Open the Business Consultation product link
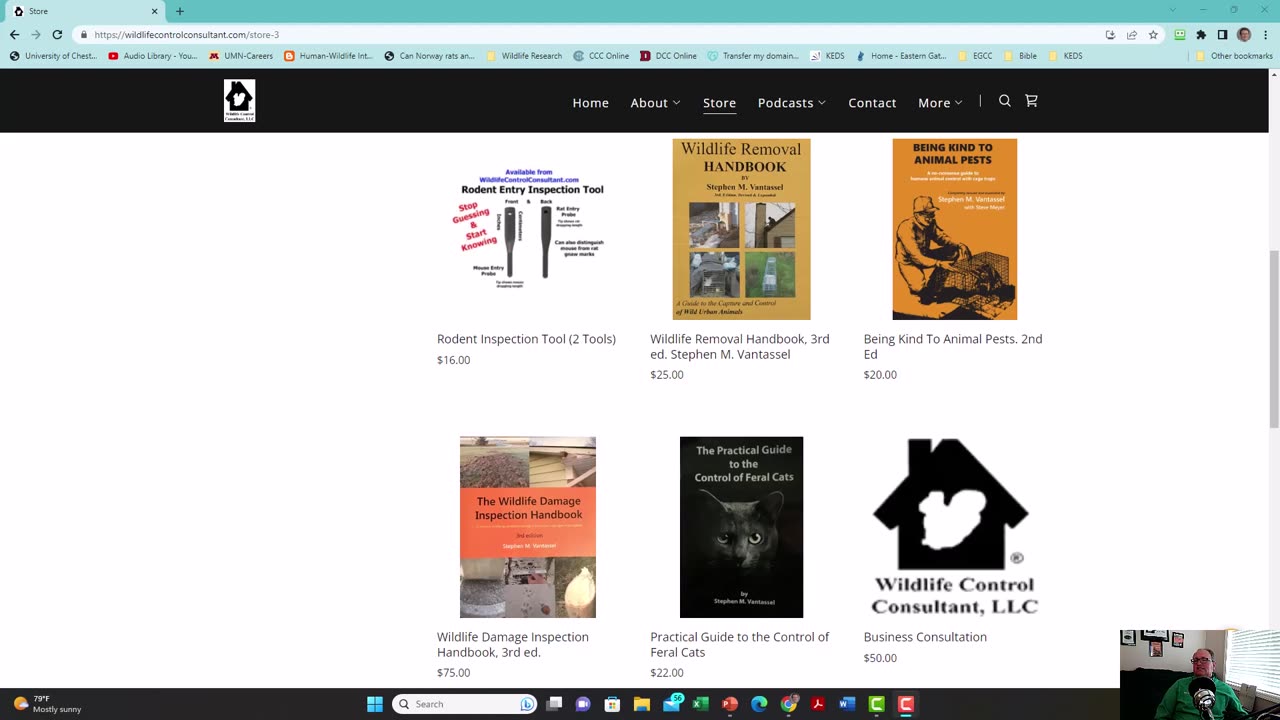The width and height of the screenshot is (1280, 720). [x=925, y=637]
